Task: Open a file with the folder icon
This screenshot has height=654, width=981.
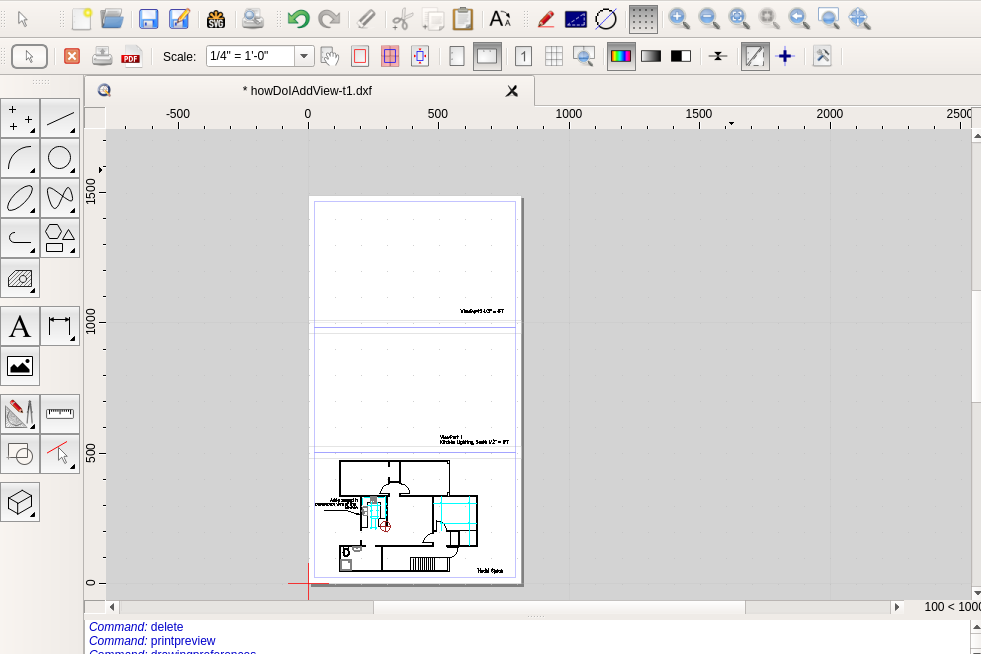Action: (111, 19)
